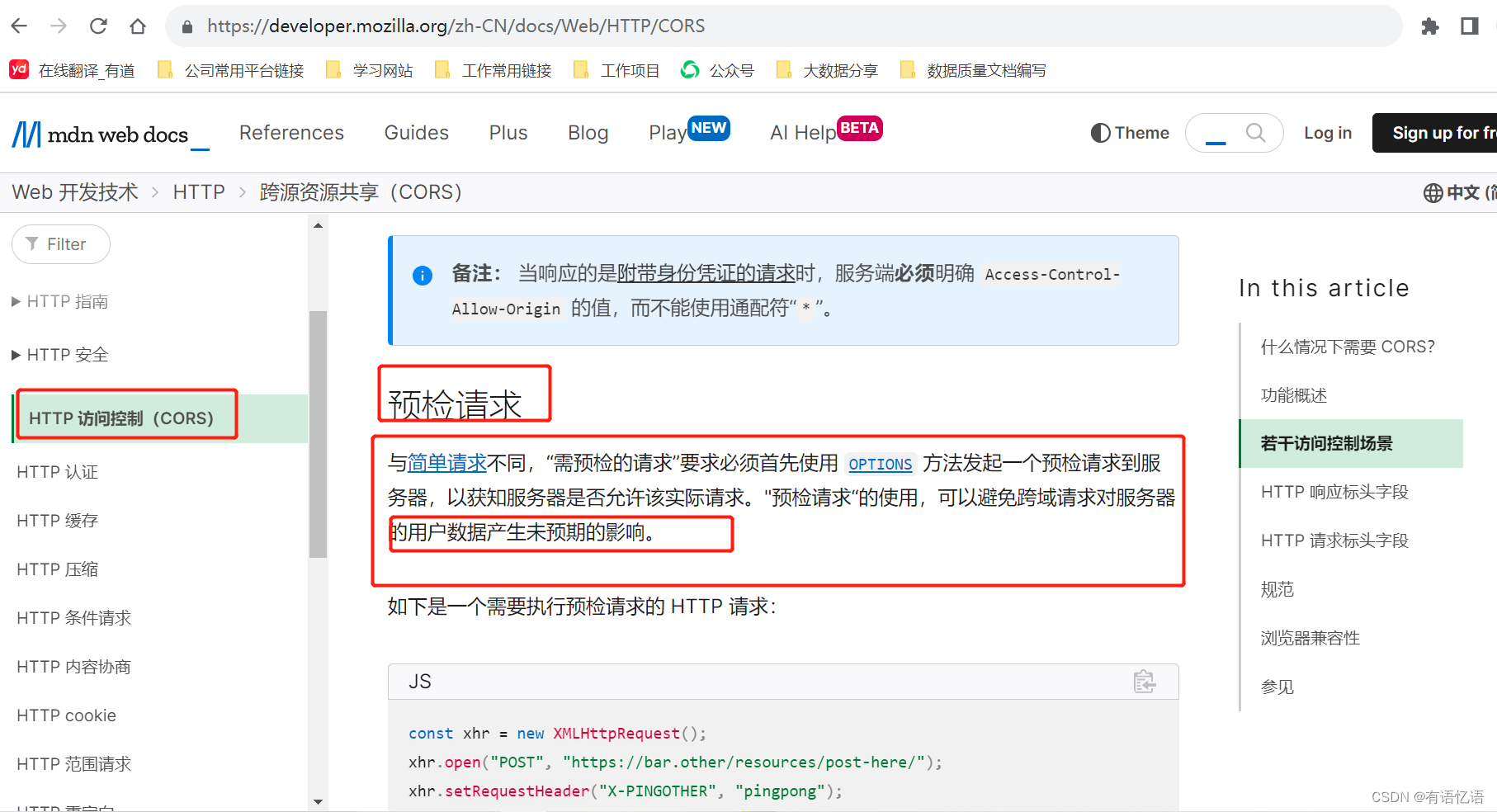
Task: Click the URL address bar
Action: [x=784, y=26]
